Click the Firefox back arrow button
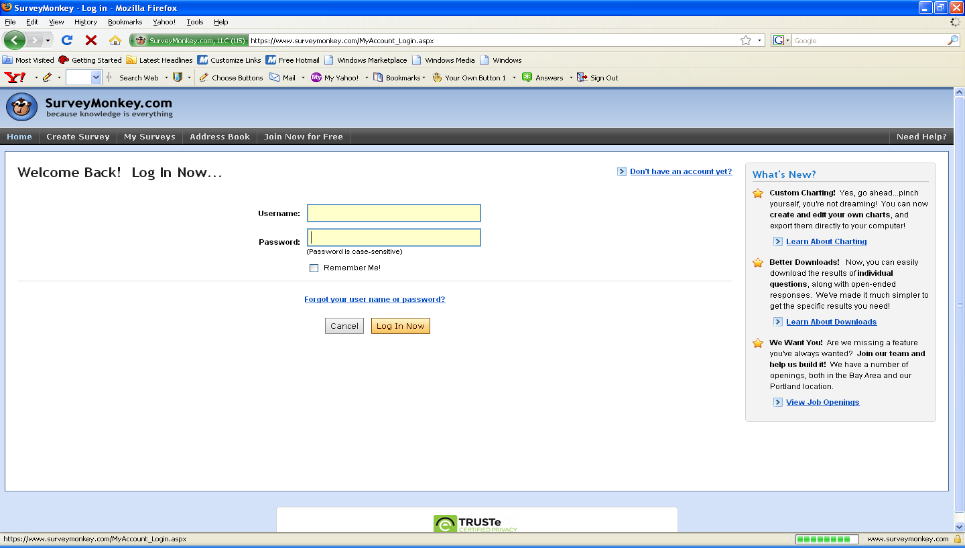This screenshot has height=548, width=965. (x=14, y=40)
